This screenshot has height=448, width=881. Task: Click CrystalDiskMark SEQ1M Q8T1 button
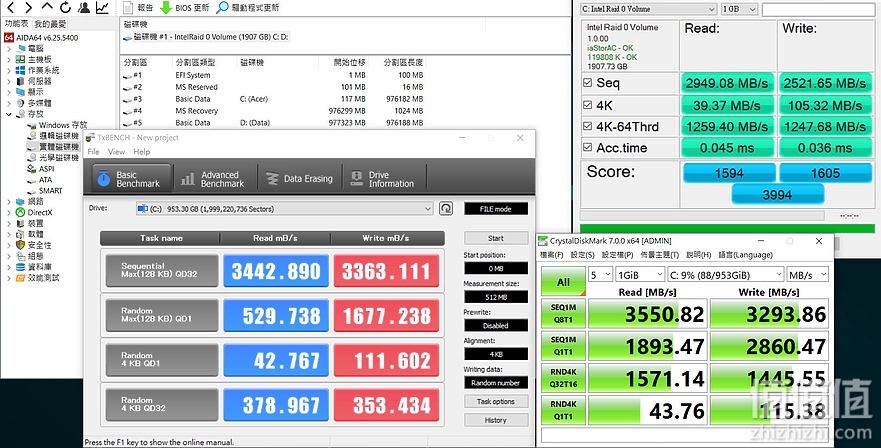pos(563,313)
